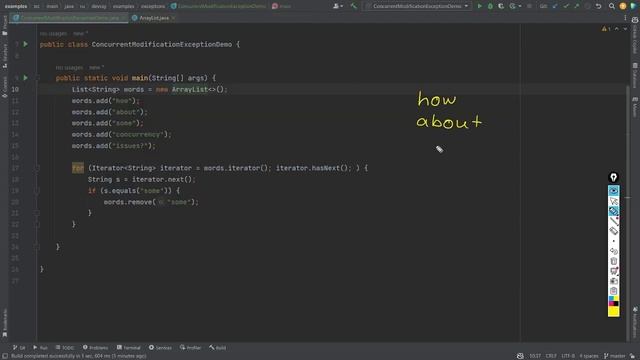
Task: Open the whiteboard icon in annotation toolbar
Action: click(613, 271)
